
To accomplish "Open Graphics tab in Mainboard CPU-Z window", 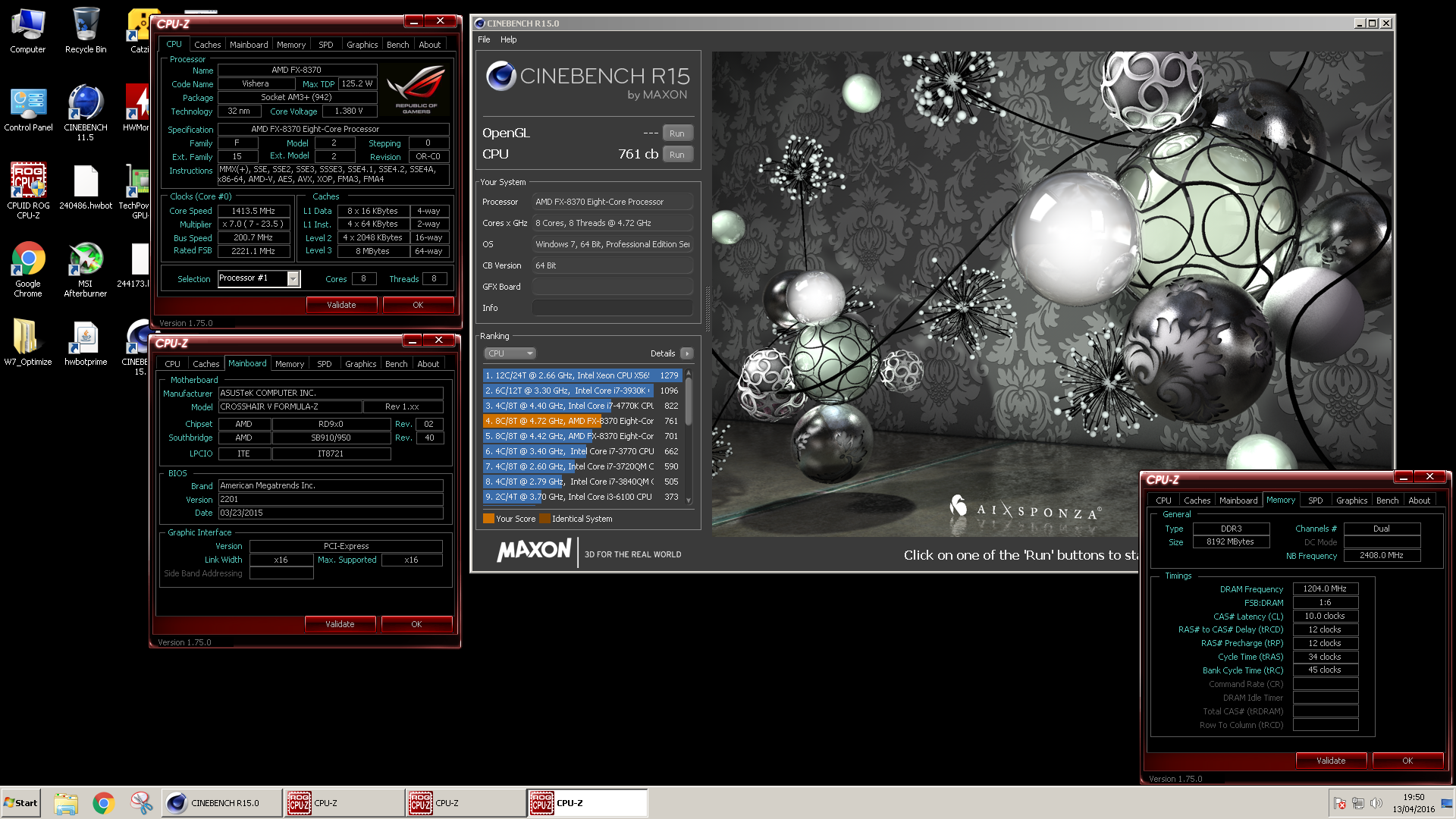I will pos(360,364).
